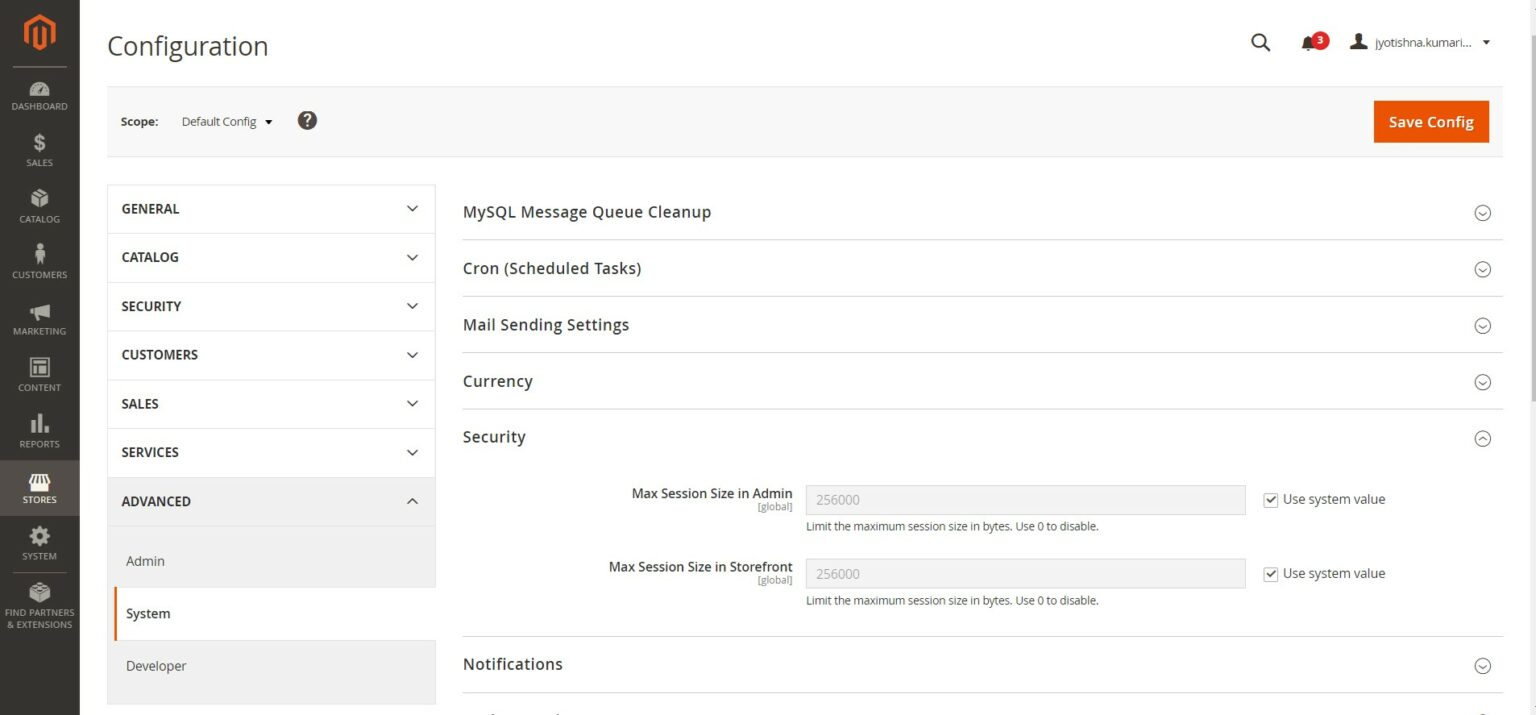The width and height of the screenshot is (1536, 715).
Task: Click Admin field hint 'Limit the maximum session size'
Action: click(x=952, y=526)
